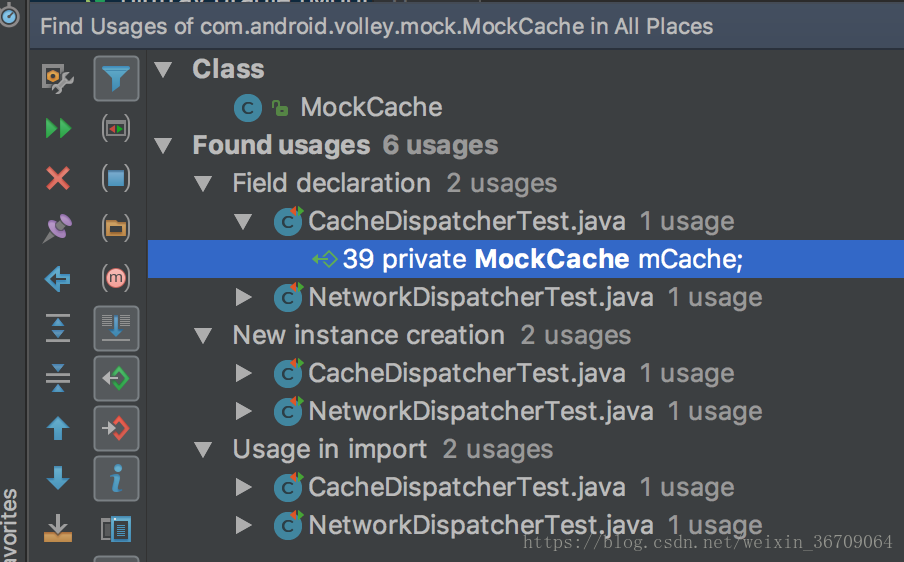Screen dimensions: 904x562
Task: Toggle show read access green arrow button
Action: (x=116, y=378)
